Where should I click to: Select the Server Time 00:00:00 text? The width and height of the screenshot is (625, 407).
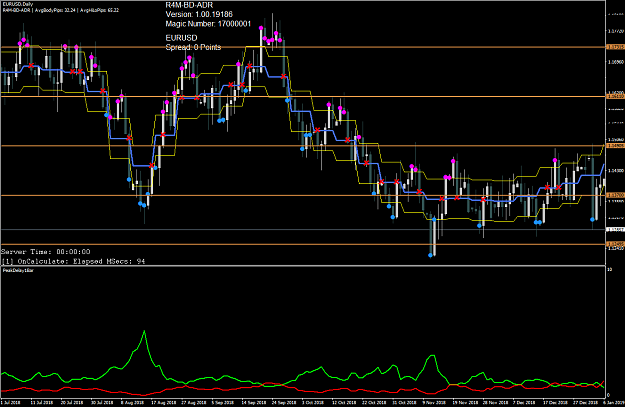click(x=45, y=252)
